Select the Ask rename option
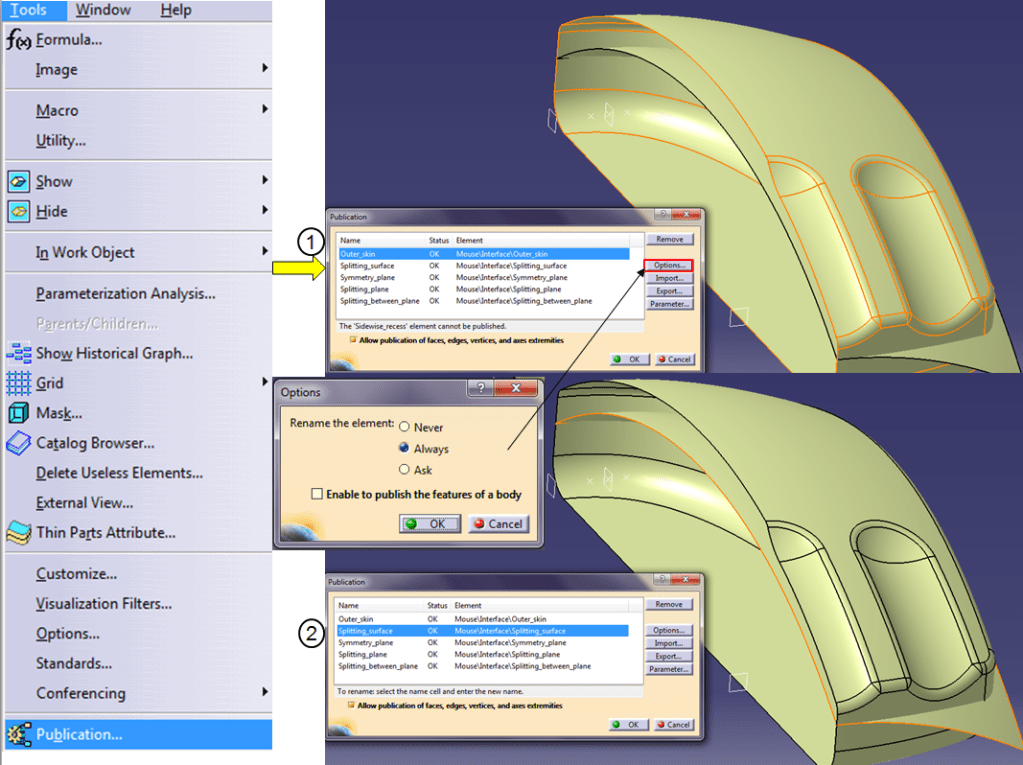Image resolution: width=1023 pixels, height=765 pixels. click(405, 470)
